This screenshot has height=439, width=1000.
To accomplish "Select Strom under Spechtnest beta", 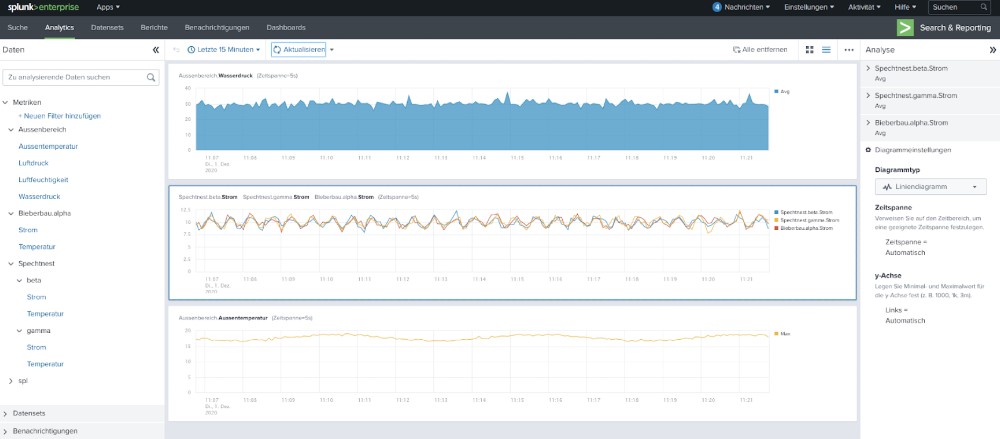I will point(36,297).
